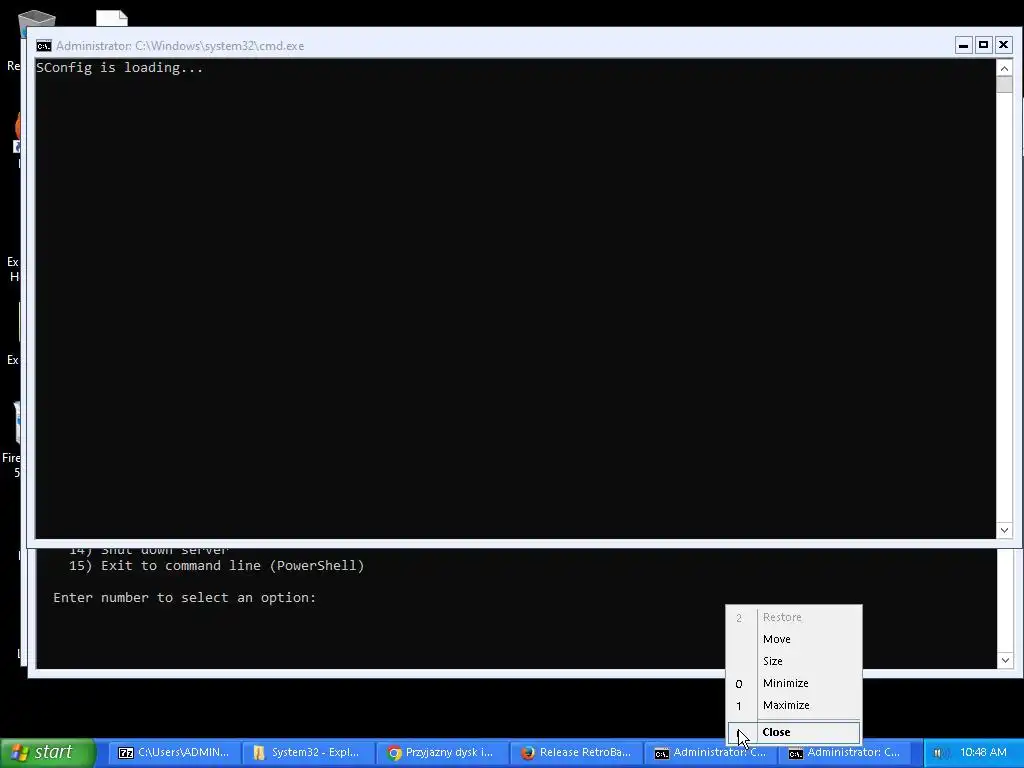Open the Start menu
The height and width of the screenshot is (768, 1024).
click(x=48, y=752)
